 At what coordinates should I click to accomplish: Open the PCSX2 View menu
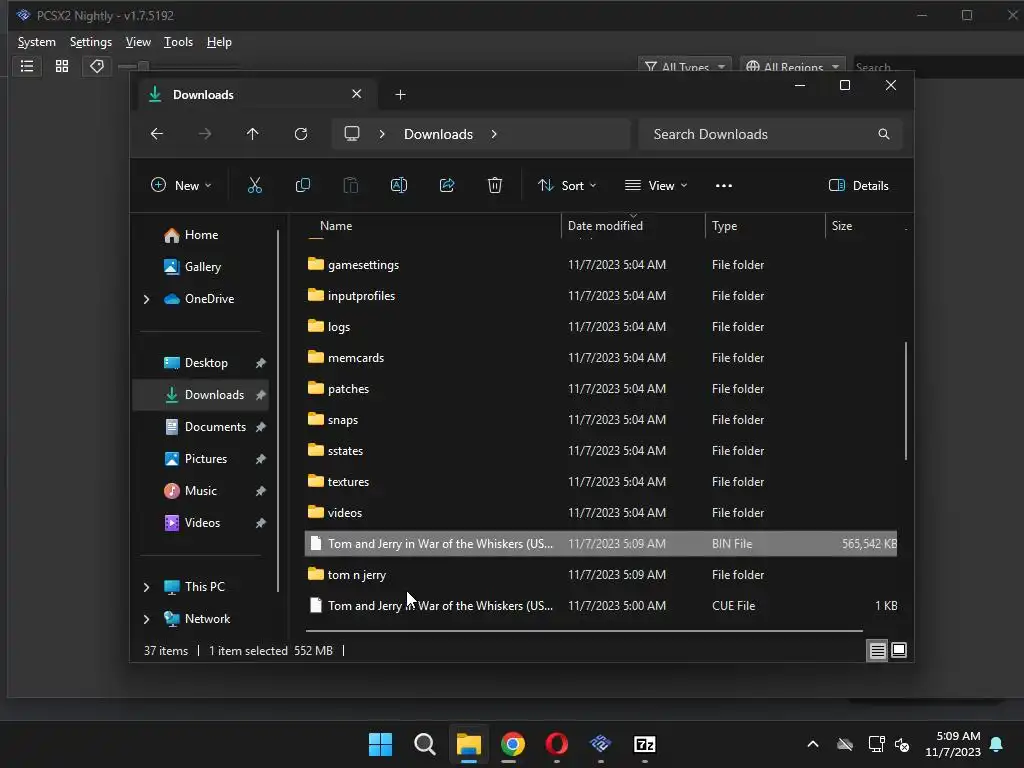[138, 42]
